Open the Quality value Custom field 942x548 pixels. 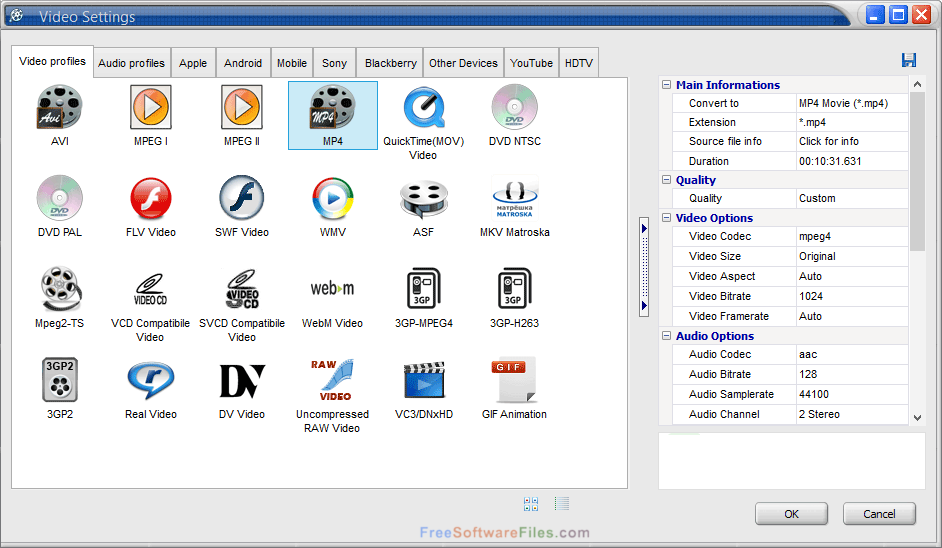coord(852,198)
